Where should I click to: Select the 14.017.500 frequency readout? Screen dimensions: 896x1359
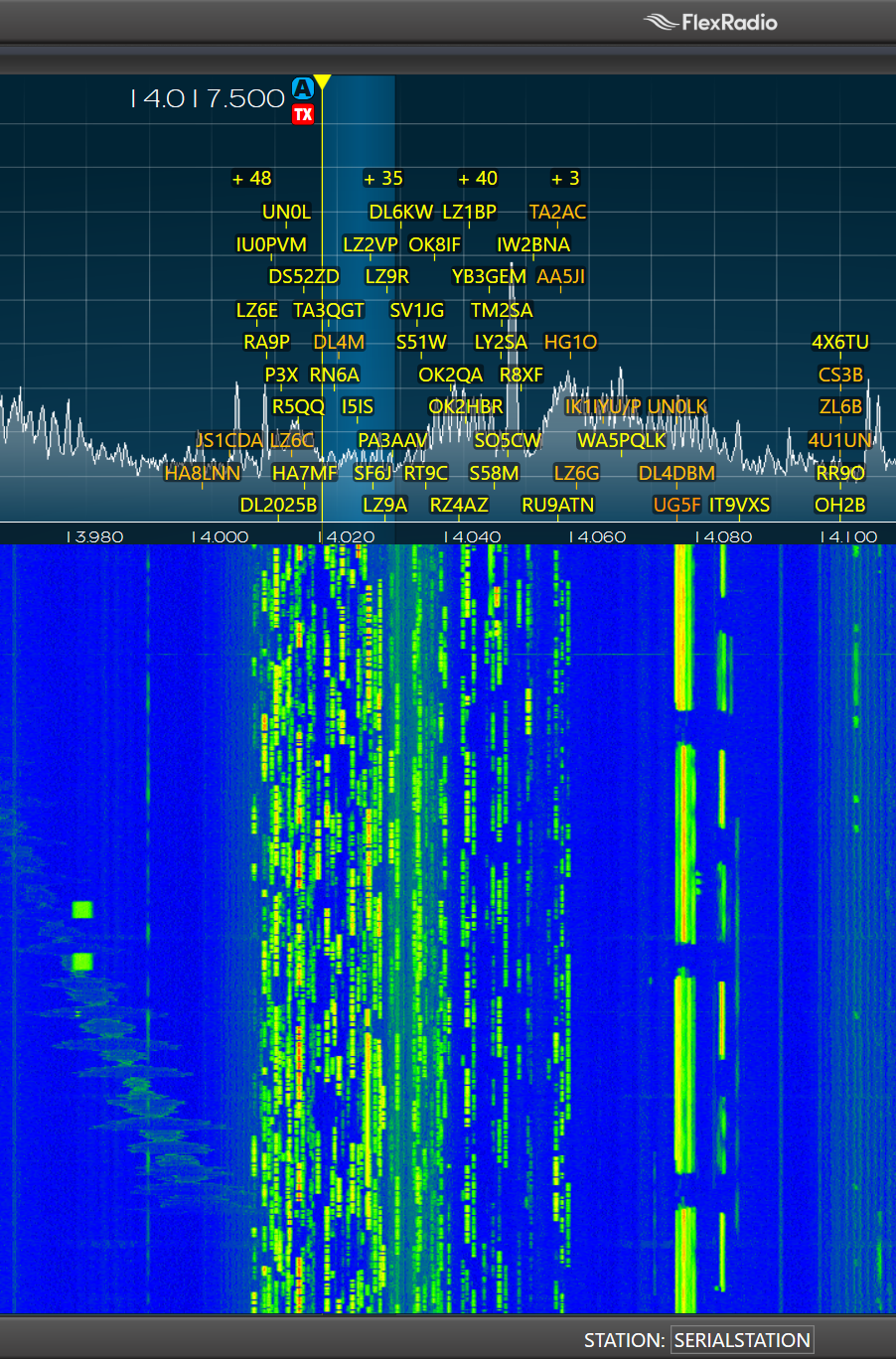point(208,99)
